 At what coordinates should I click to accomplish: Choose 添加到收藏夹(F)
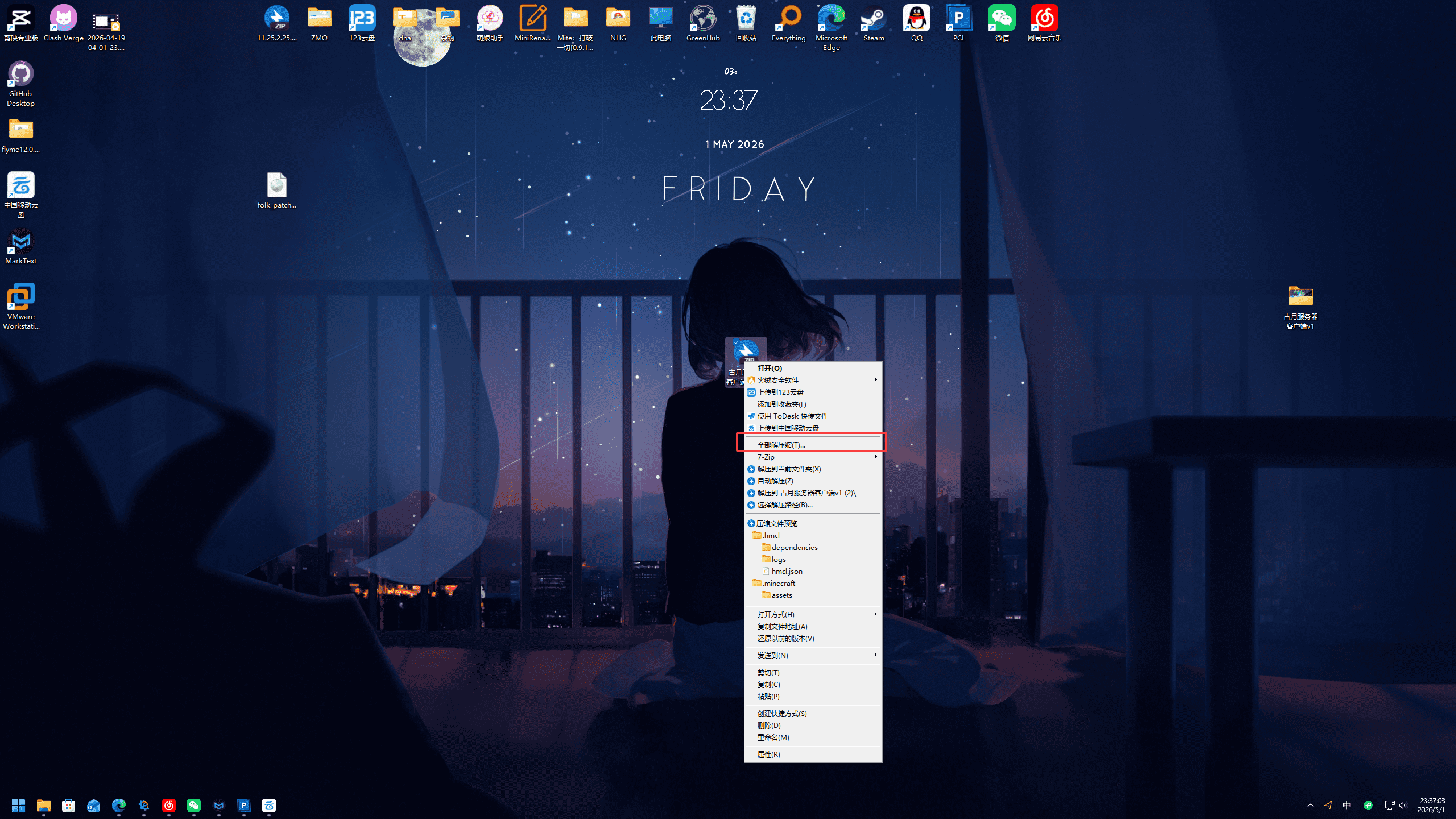click(x=813, y=404)
